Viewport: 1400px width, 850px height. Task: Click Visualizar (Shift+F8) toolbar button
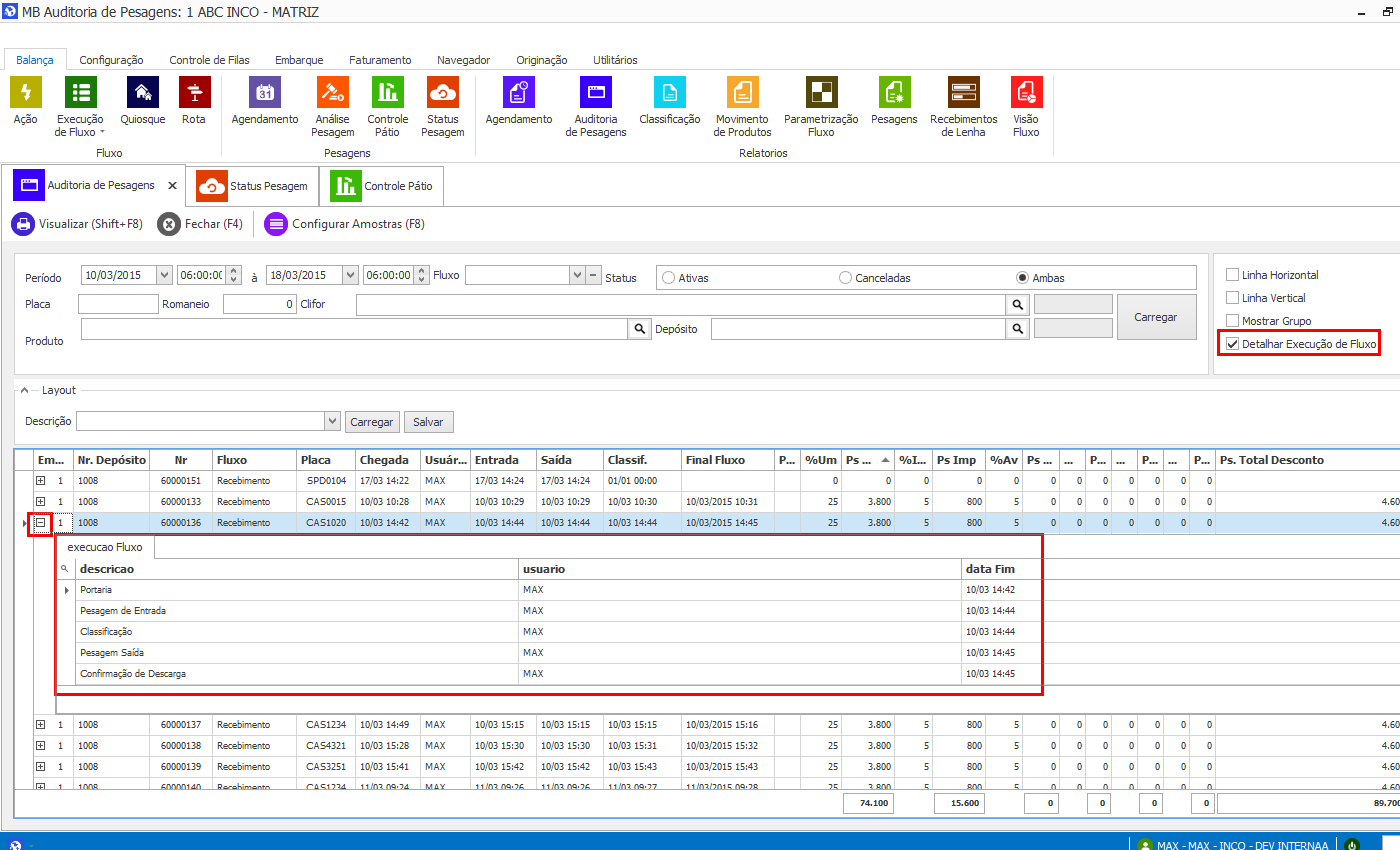point(77,224)
